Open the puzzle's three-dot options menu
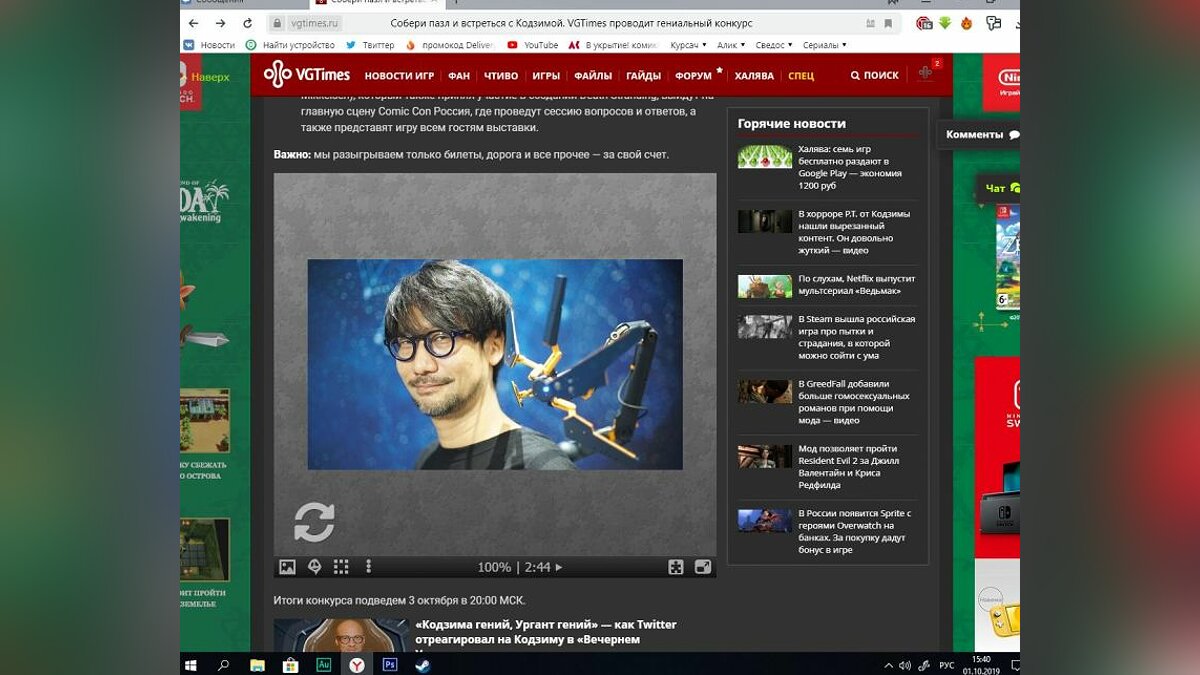Image resolution: width=1200 pixels, height=675 pixels. coord(368,567)
